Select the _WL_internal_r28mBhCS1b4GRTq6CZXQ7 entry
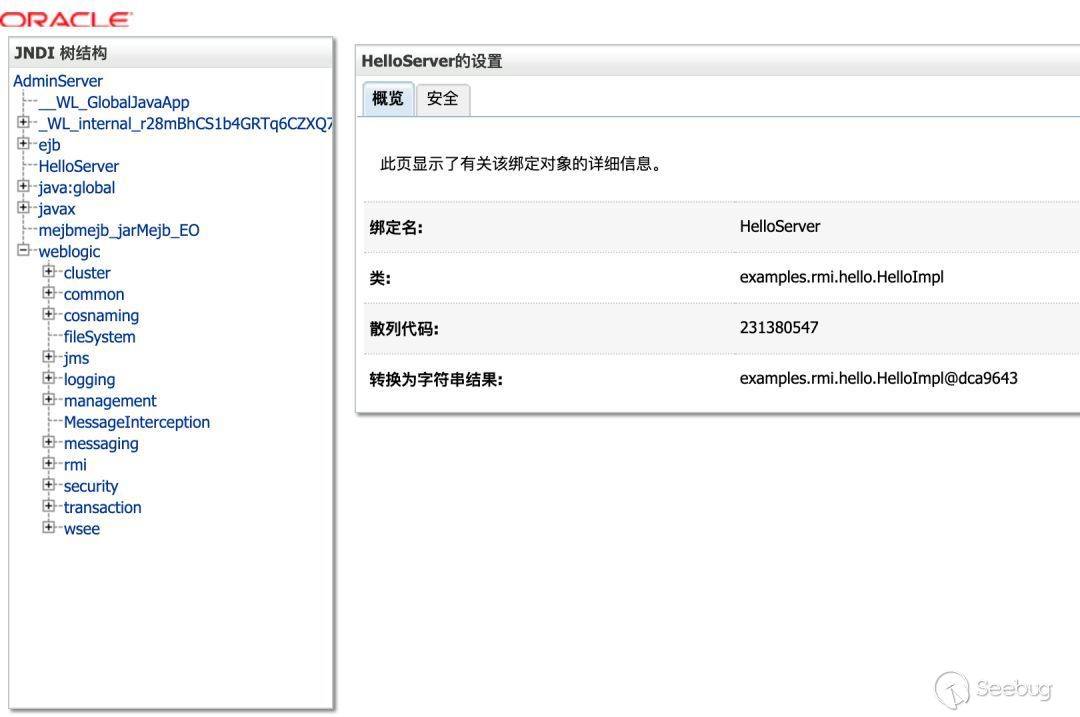1080x717 pixels. click(185, 124)
